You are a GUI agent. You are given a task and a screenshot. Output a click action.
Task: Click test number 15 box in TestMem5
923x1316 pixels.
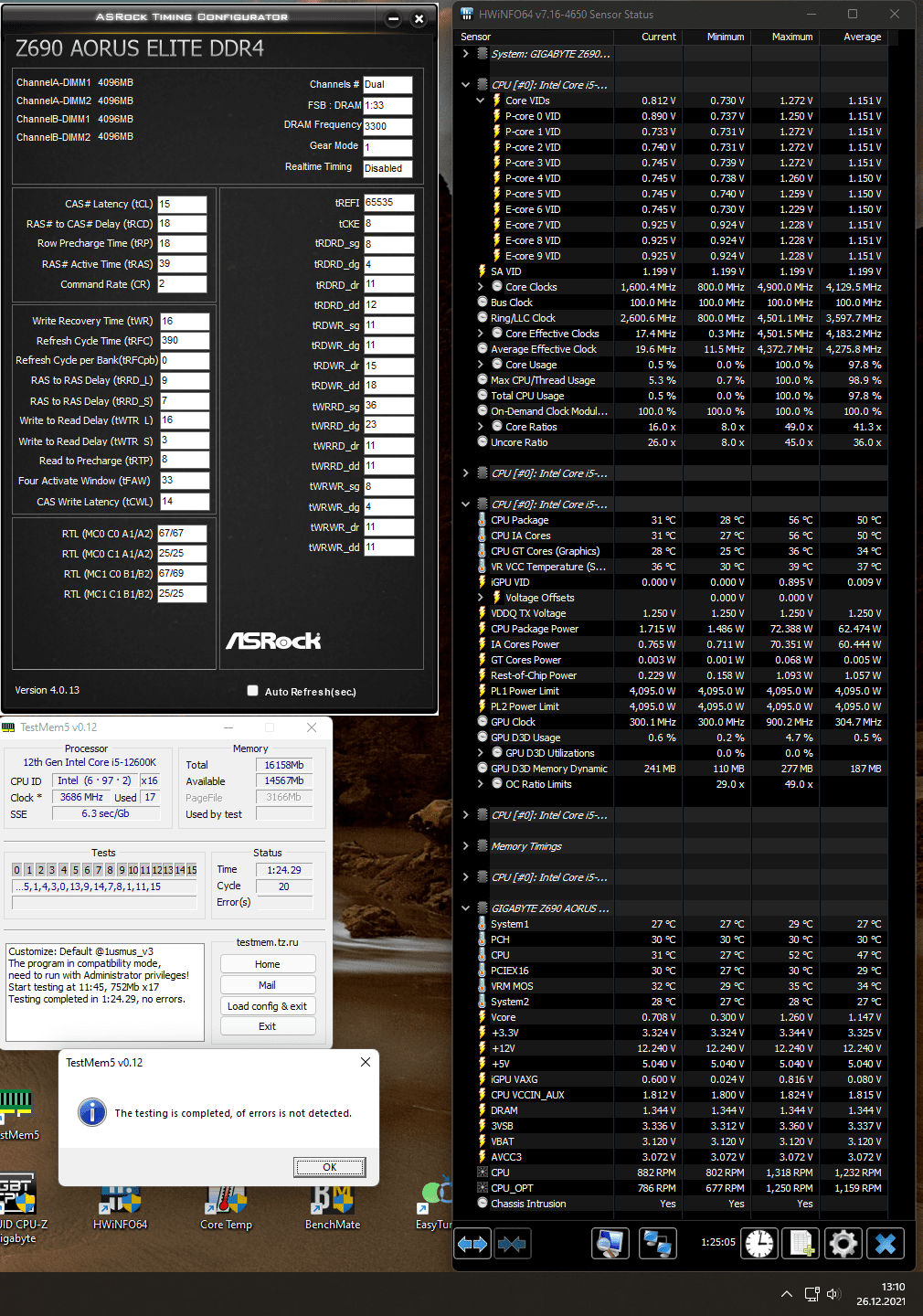coord(192,870)
